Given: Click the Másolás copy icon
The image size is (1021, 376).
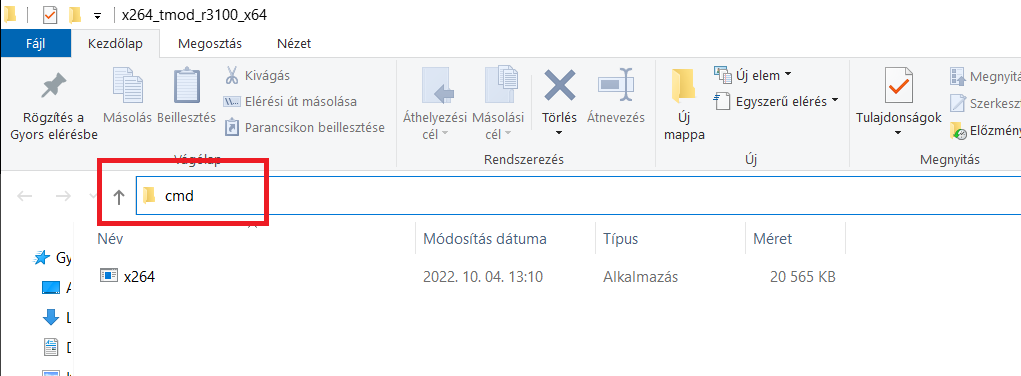Looking at the screenshot, I should [128, 85].
